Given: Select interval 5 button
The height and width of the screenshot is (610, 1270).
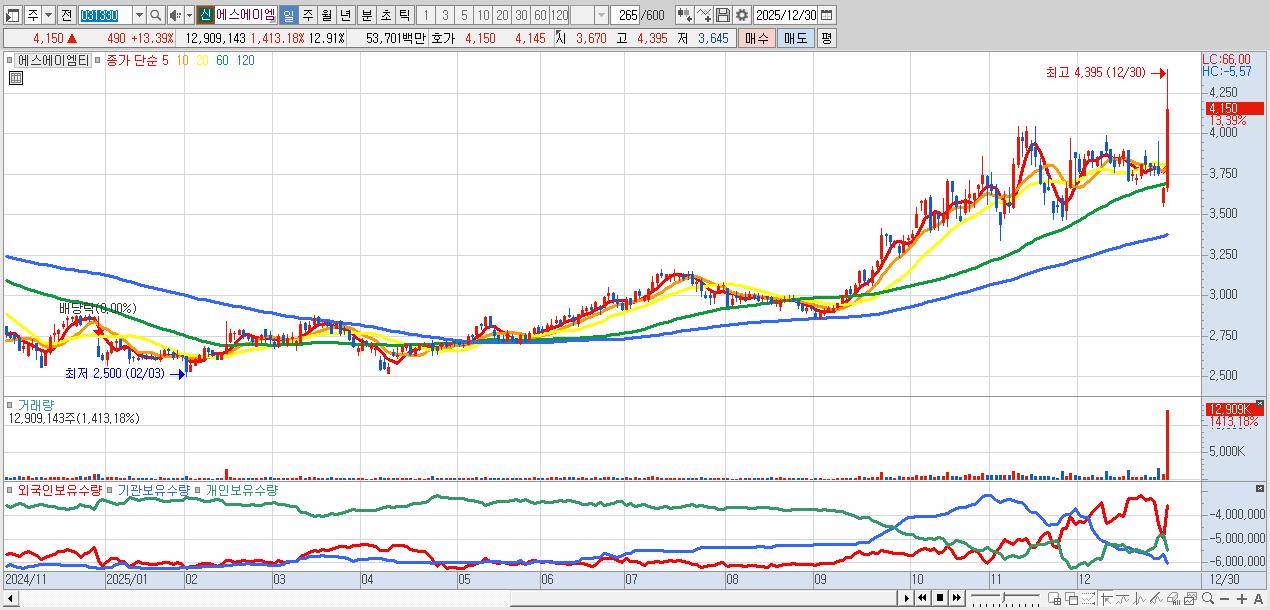Looking at the screenshot, I should tap(465, 15).
